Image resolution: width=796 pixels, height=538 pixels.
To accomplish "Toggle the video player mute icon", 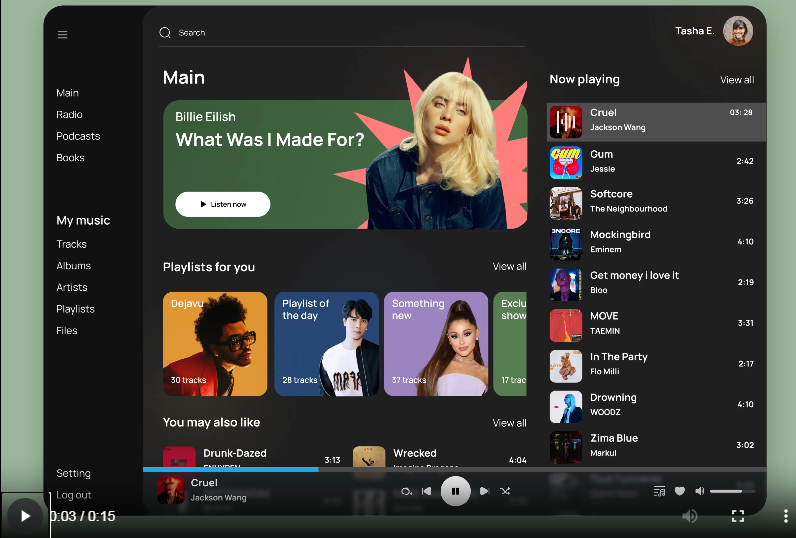I will coord(689,516).
